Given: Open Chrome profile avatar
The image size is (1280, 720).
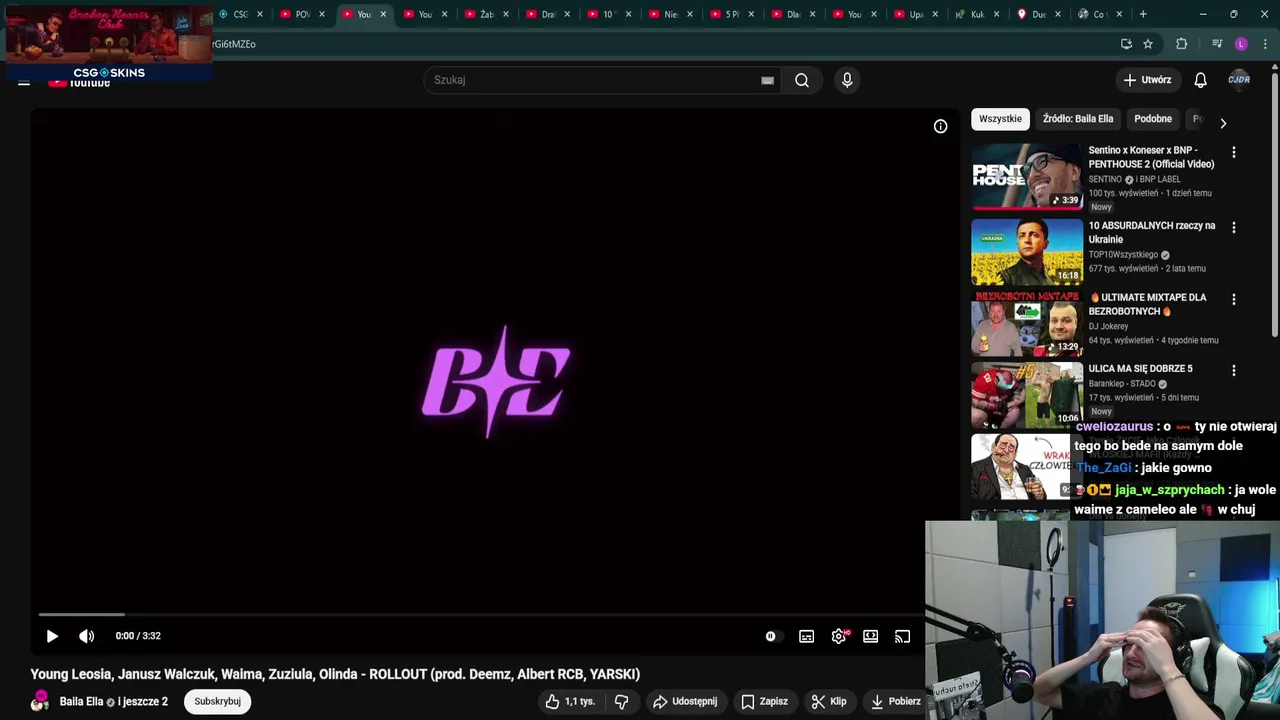Looking at the screenshot, I should [1241, 44].
